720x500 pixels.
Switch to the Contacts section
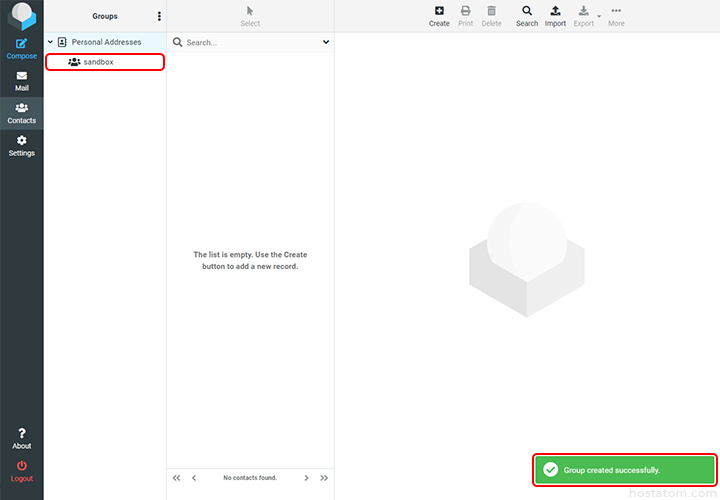21,113
